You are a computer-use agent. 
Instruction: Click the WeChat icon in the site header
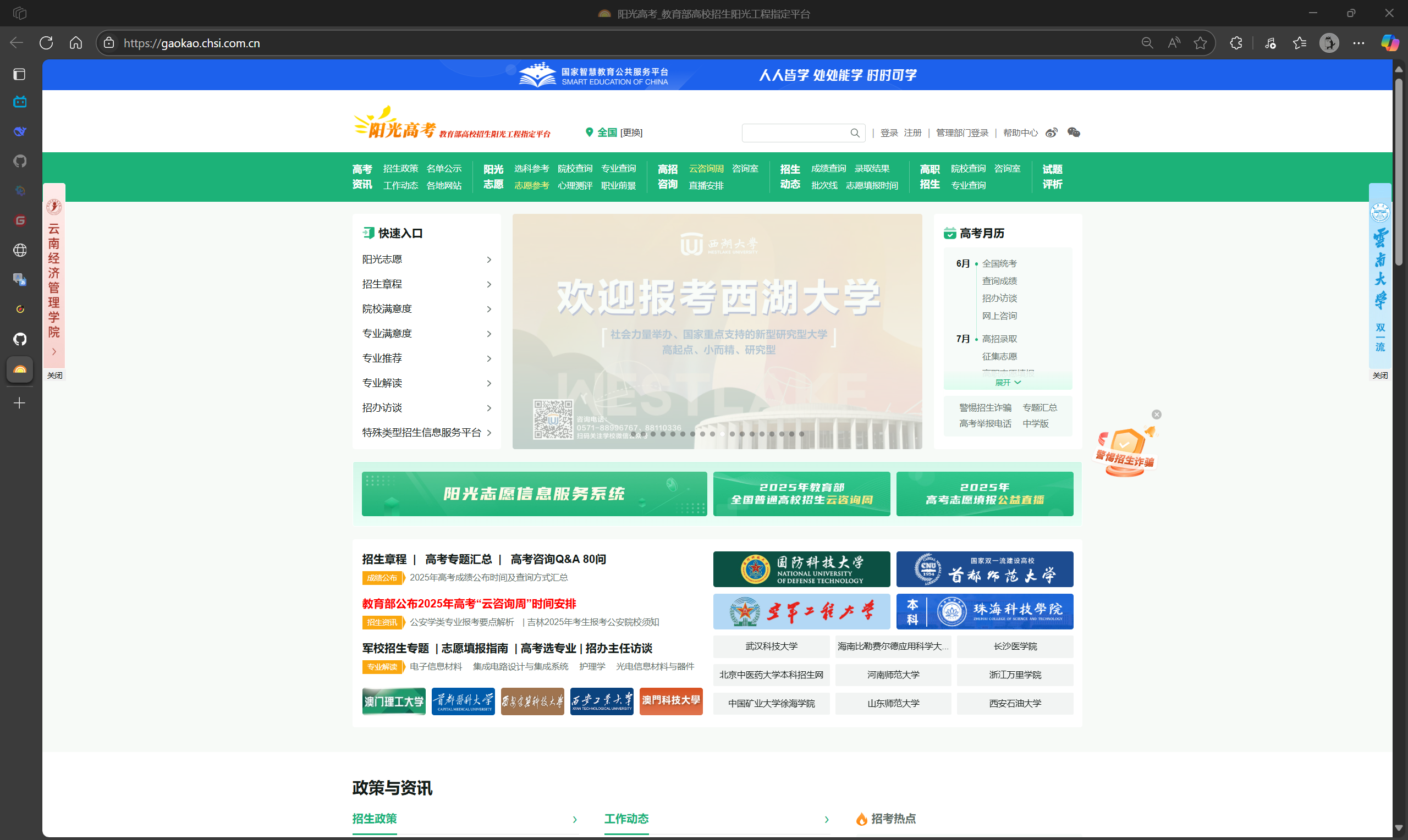point(1073,132)
